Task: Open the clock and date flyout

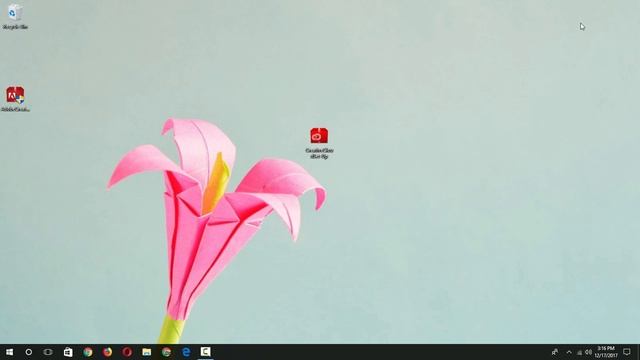Action: pos(606,352)
